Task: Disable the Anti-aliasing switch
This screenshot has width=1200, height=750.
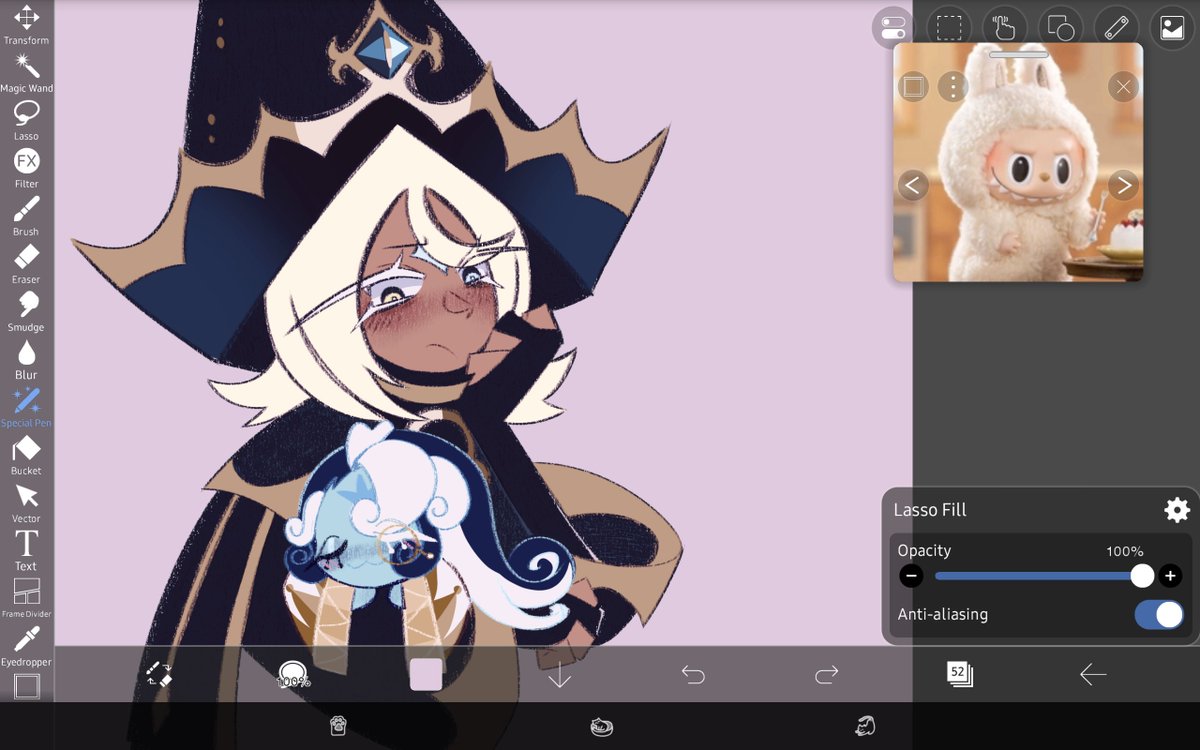Action: 1159,615
